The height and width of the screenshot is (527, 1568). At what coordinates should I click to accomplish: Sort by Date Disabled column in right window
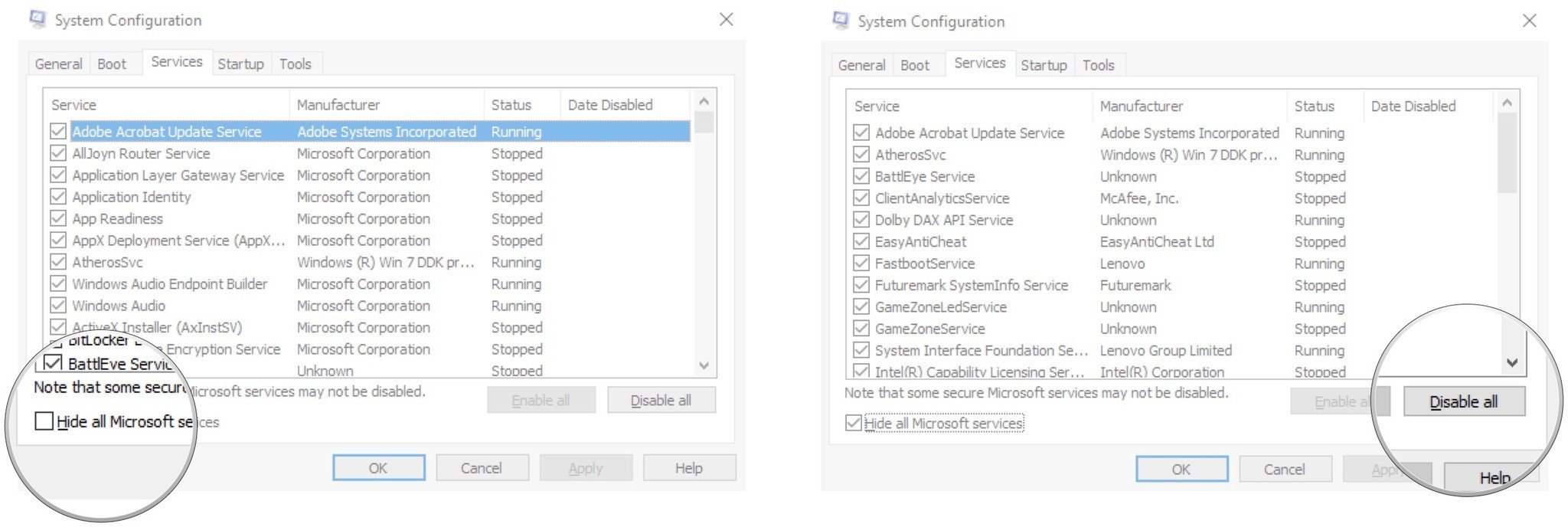pos(1429,106)
